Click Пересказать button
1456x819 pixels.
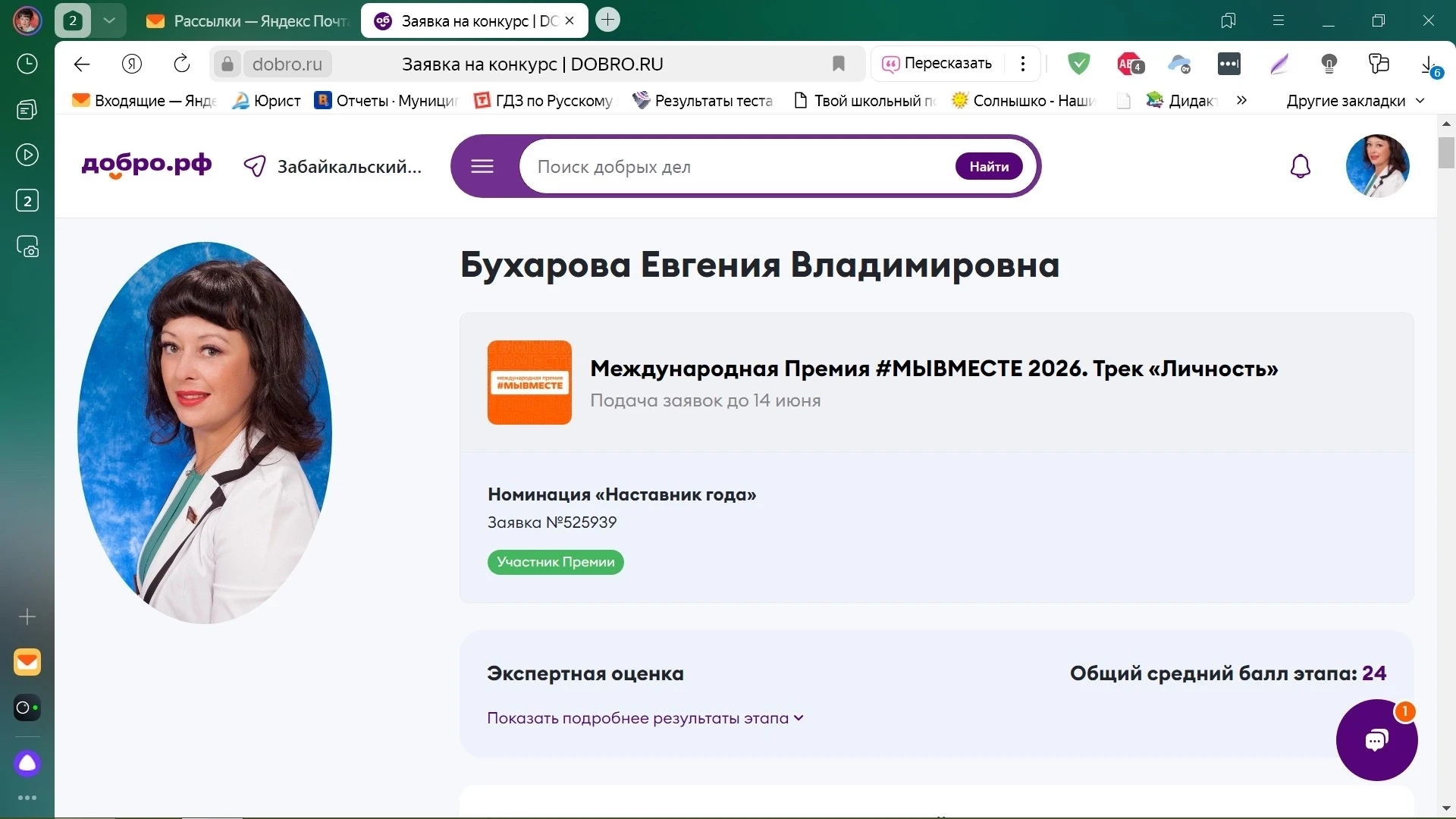click(937, 64)
